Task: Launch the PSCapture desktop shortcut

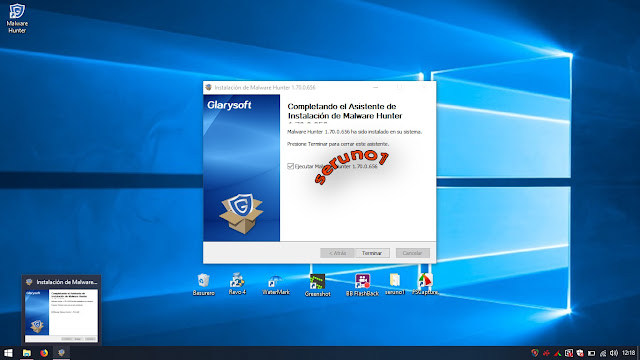Action: click(425, 284)
